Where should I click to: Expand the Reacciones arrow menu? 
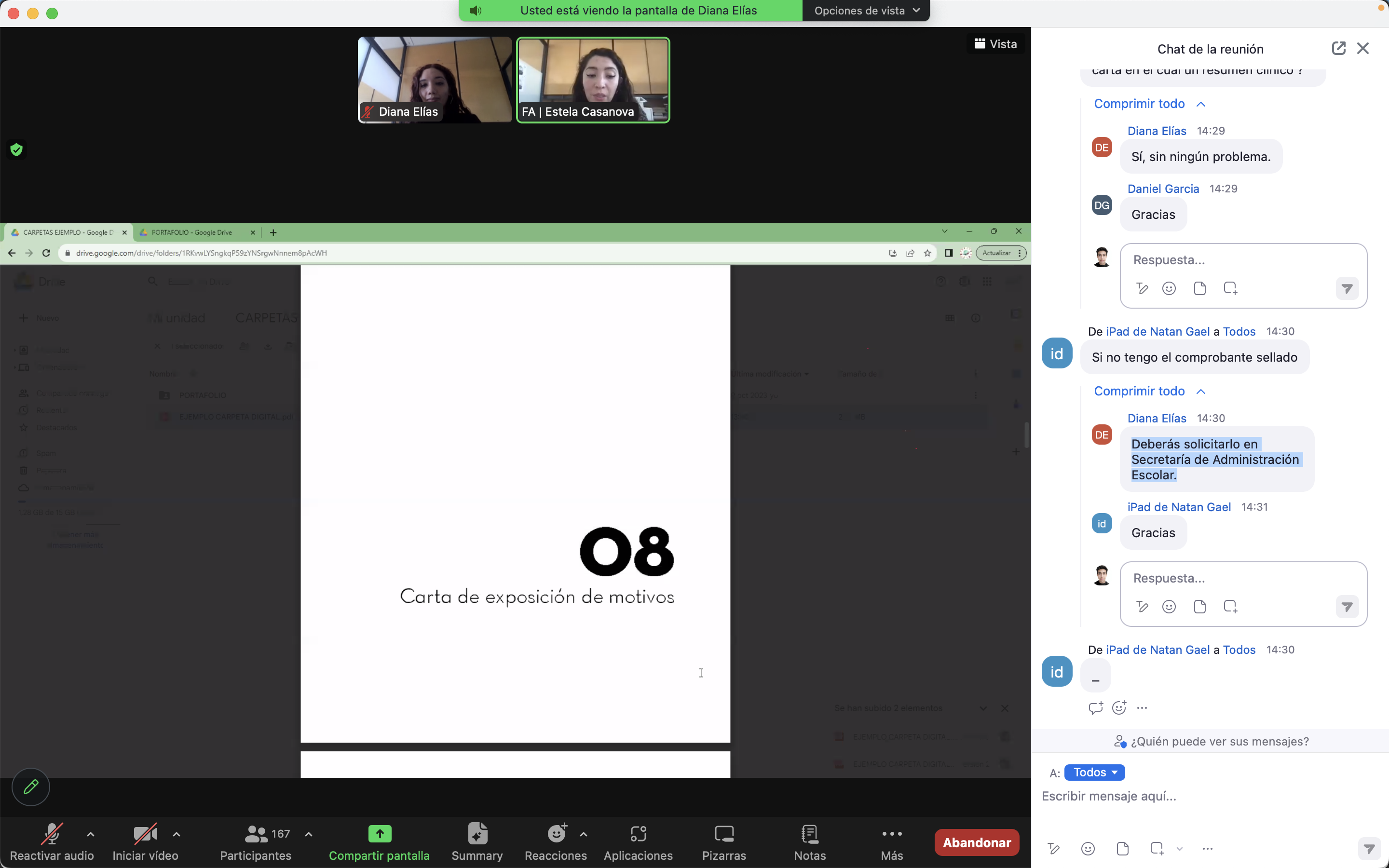tap(583, 834)
